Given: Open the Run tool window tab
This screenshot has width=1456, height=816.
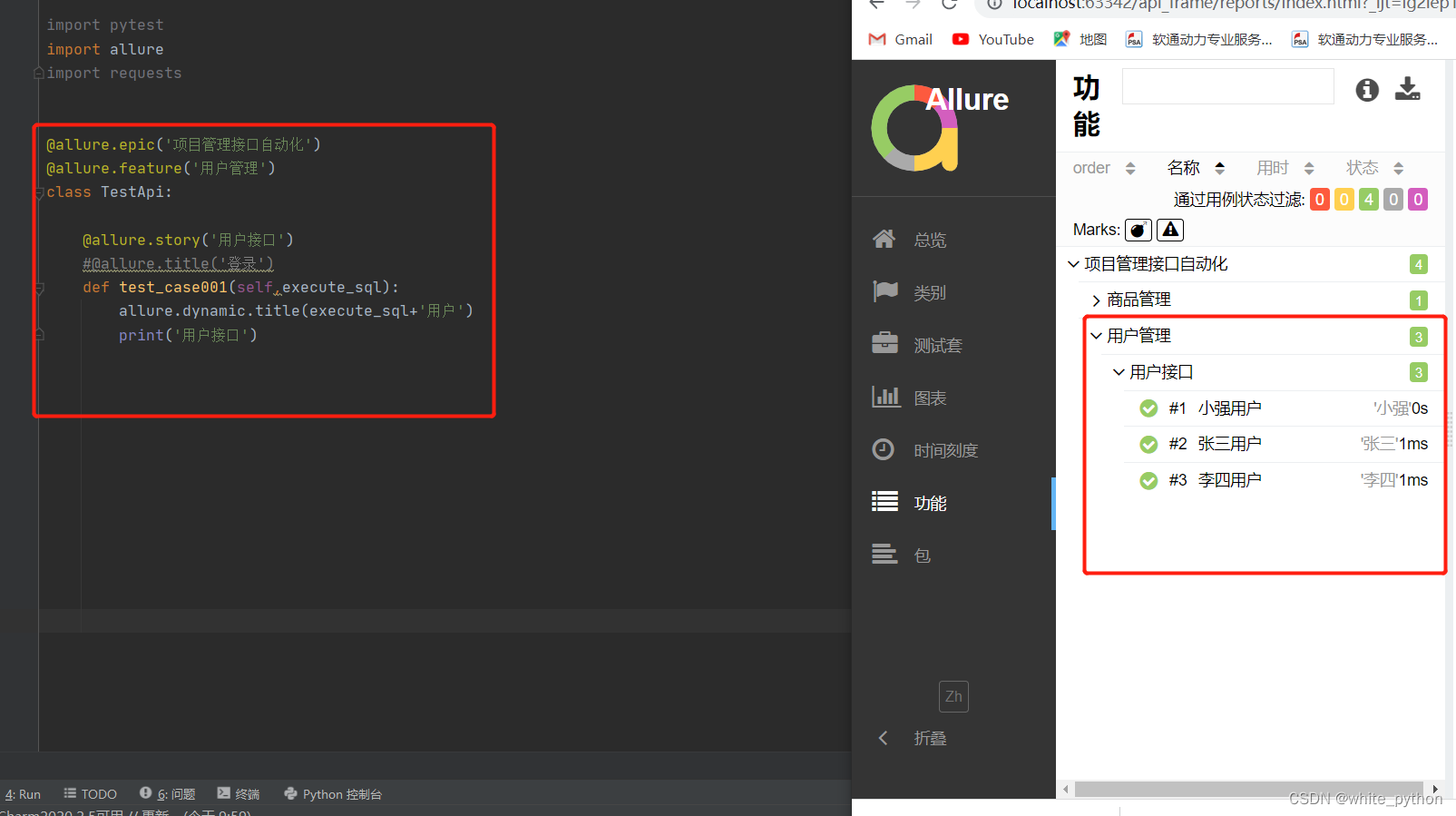Looking at the screenshot, I should point(23,794).
